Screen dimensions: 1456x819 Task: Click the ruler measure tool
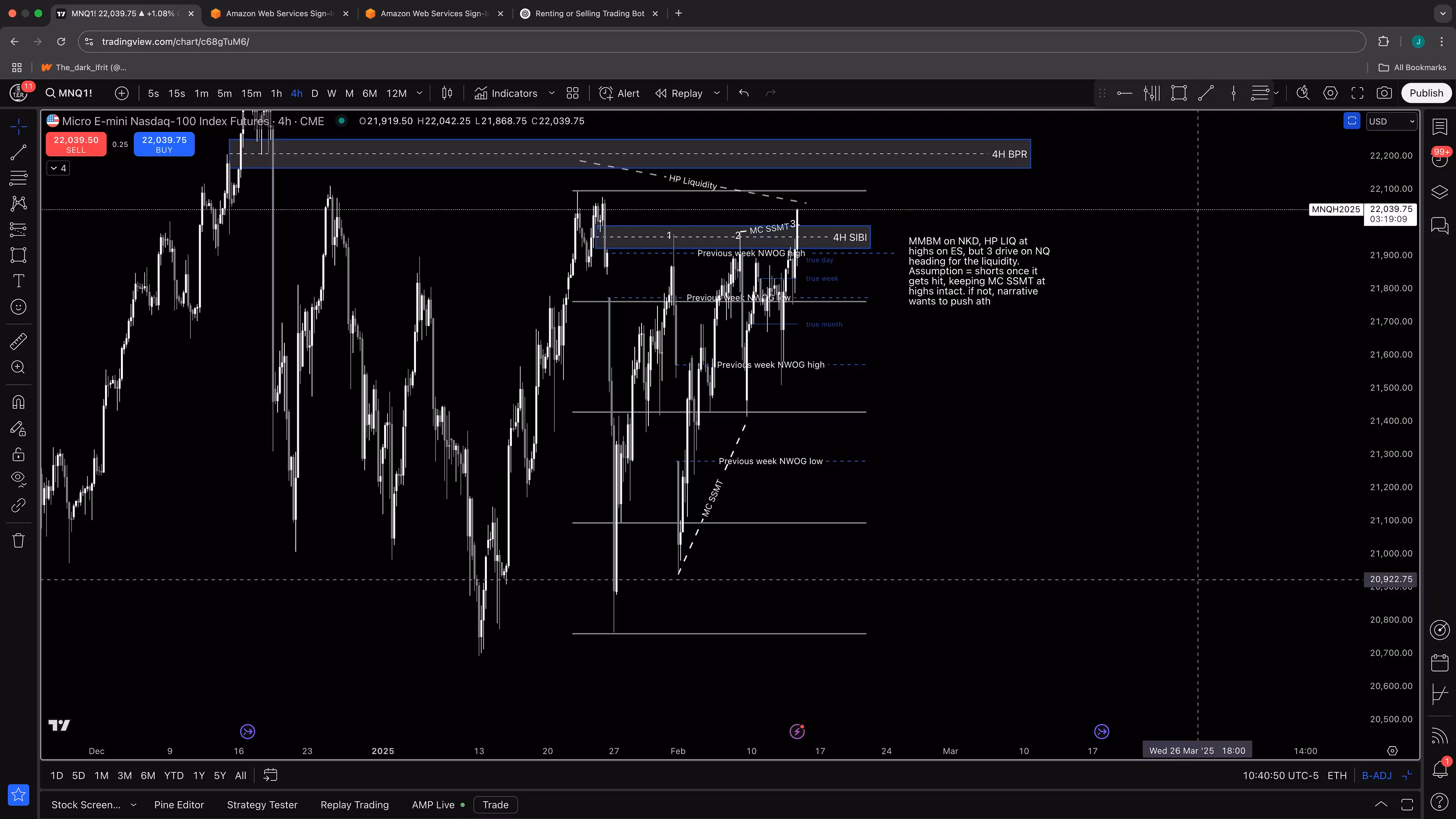click(18, 341)
